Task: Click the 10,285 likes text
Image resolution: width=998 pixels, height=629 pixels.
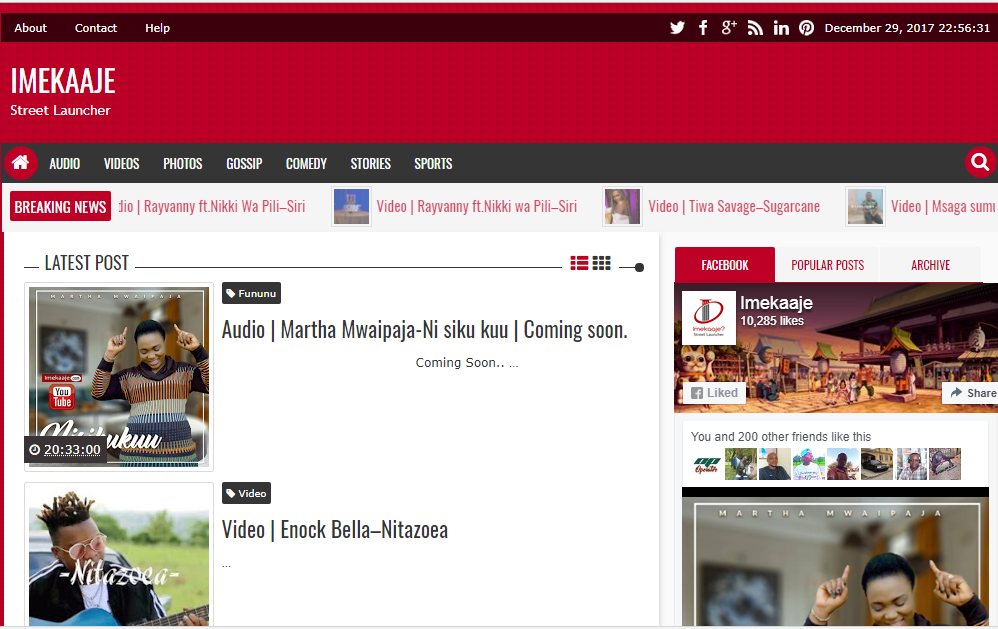Action: [772, 321]
